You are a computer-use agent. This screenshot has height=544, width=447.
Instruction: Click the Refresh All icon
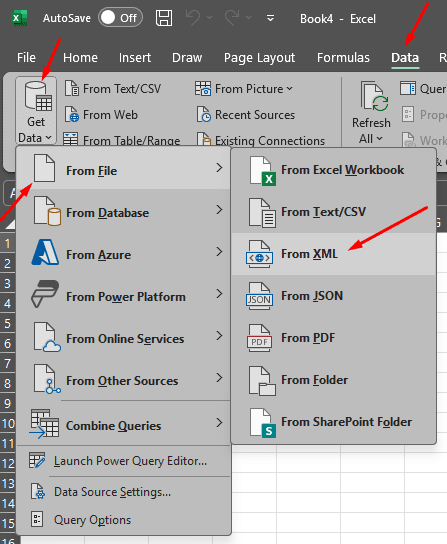(x=374, y=96)
